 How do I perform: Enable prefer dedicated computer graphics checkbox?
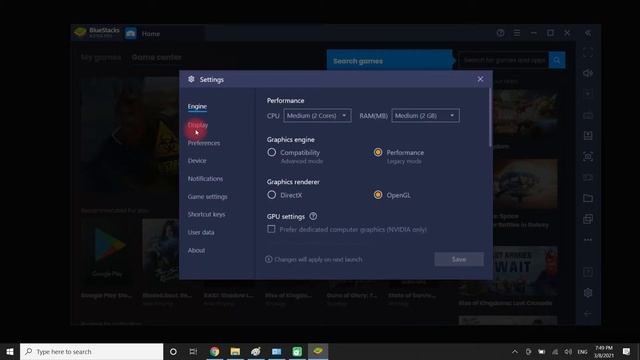271,229
